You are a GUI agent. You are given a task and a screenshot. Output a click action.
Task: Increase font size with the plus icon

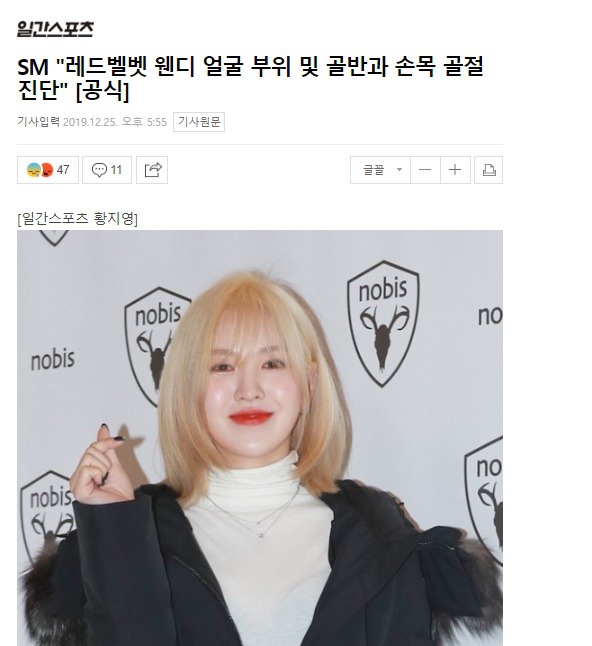[x=455, y=170]
